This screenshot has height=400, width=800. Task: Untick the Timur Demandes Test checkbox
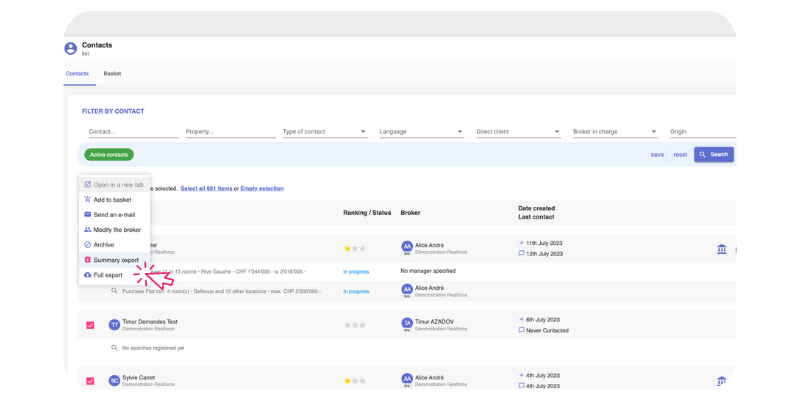[x=90, y=325]
